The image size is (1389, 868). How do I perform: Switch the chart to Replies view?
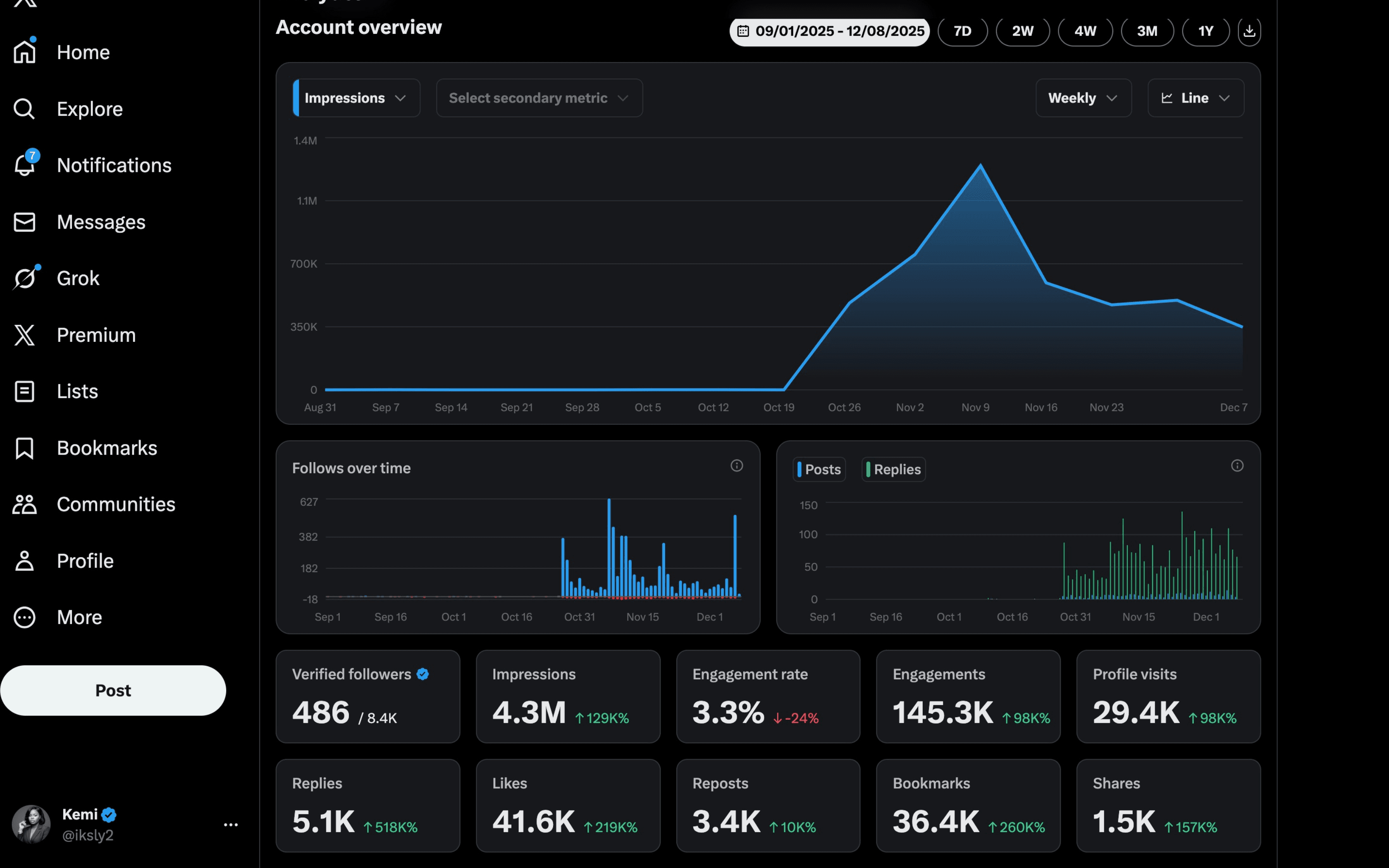click(893, 469)
